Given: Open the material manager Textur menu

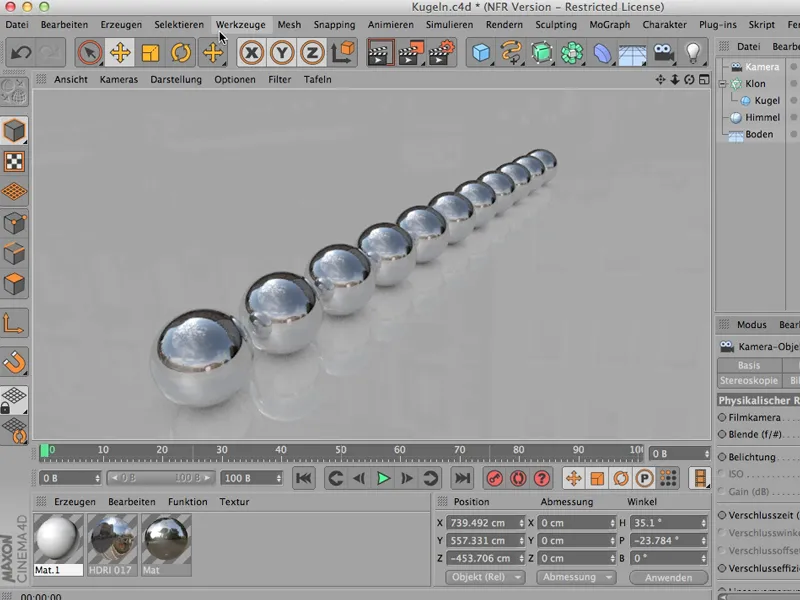Looking at the screenshot, I should (x=234, y=502).
